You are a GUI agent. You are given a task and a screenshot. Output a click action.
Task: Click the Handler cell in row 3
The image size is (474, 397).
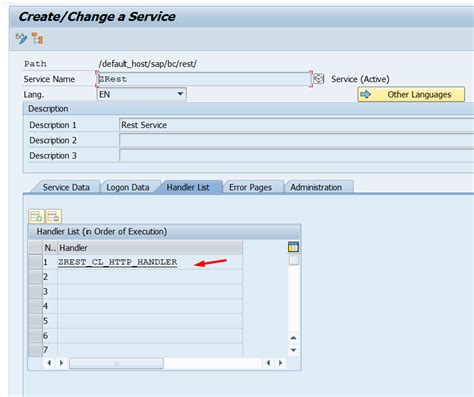(150, 291)
